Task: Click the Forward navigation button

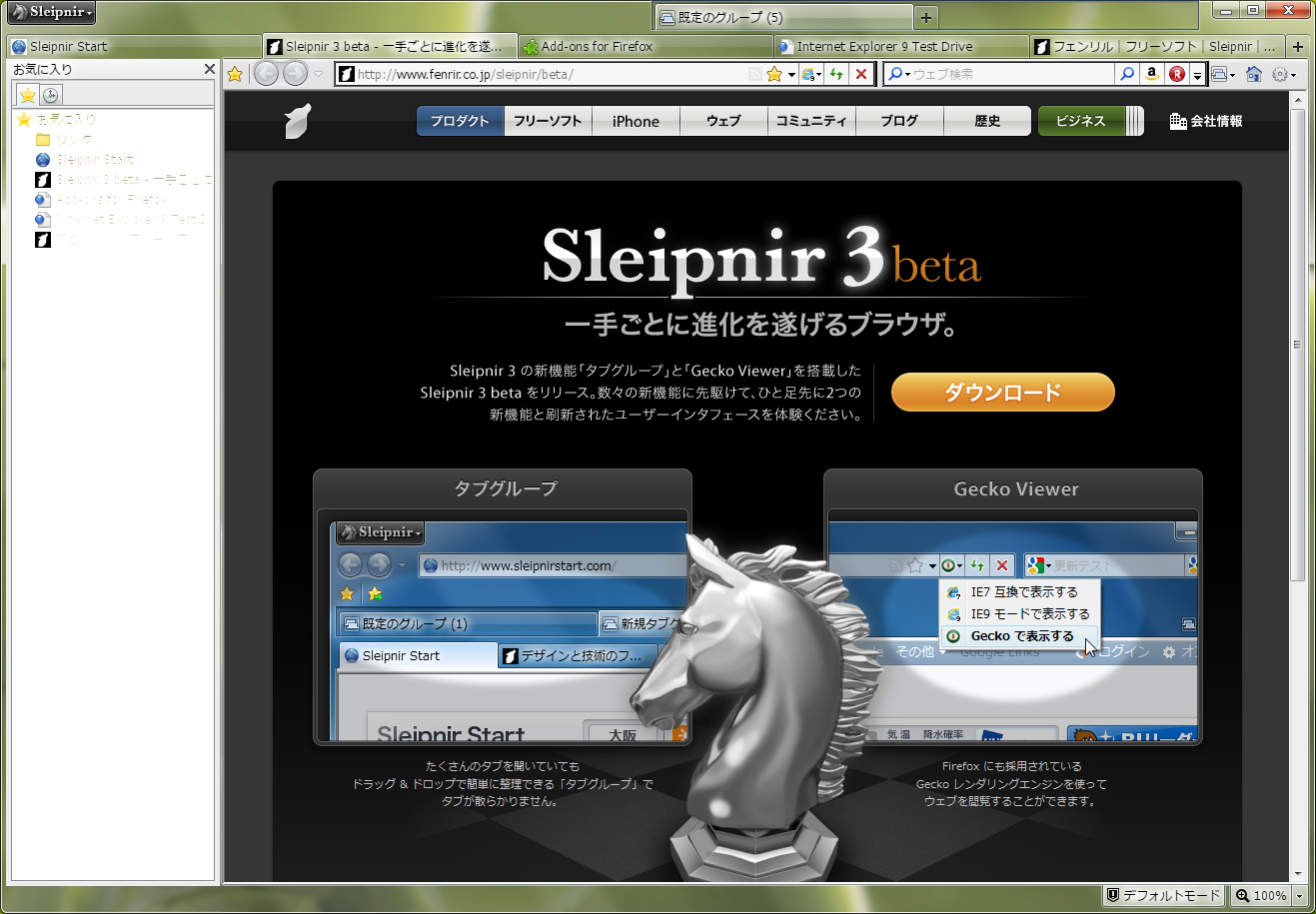Action: pyautogui.click(x=295, y=74)
